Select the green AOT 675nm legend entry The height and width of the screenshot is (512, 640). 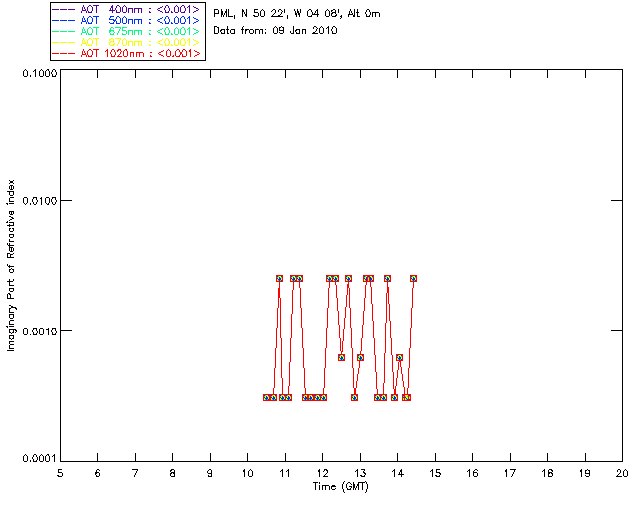pyautogui.click(x=126, y=31)
